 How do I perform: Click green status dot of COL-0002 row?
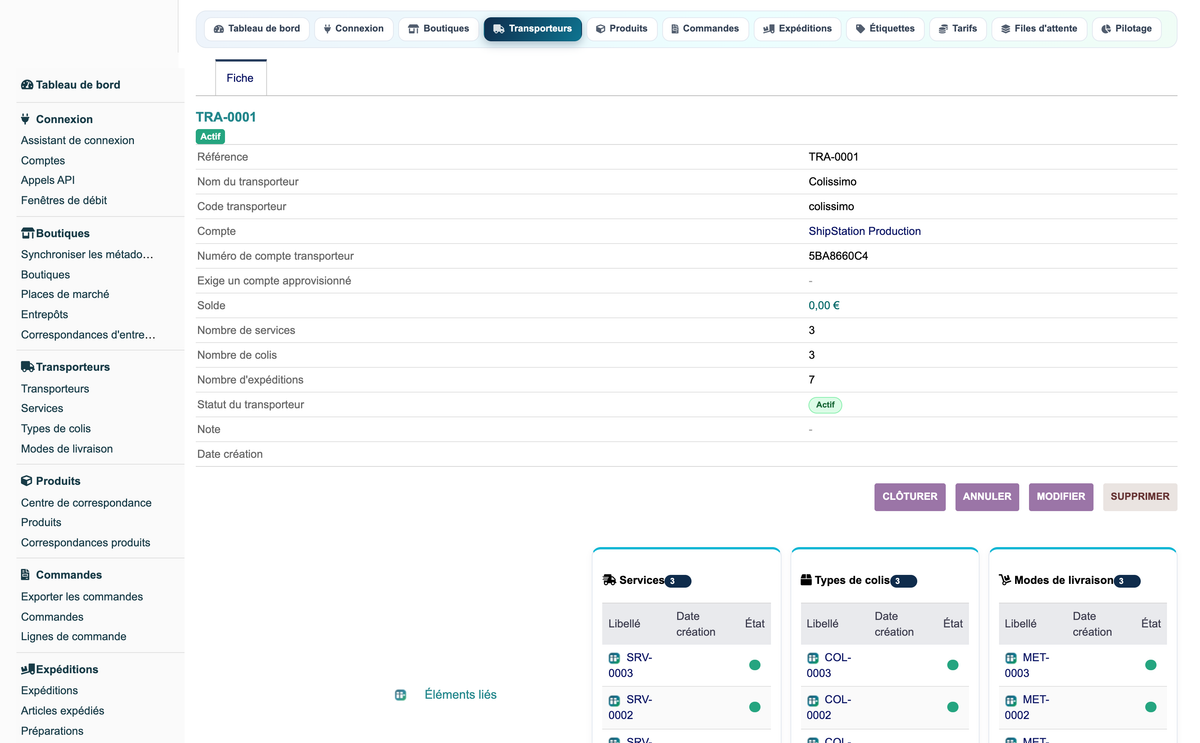tap(953, 707)
